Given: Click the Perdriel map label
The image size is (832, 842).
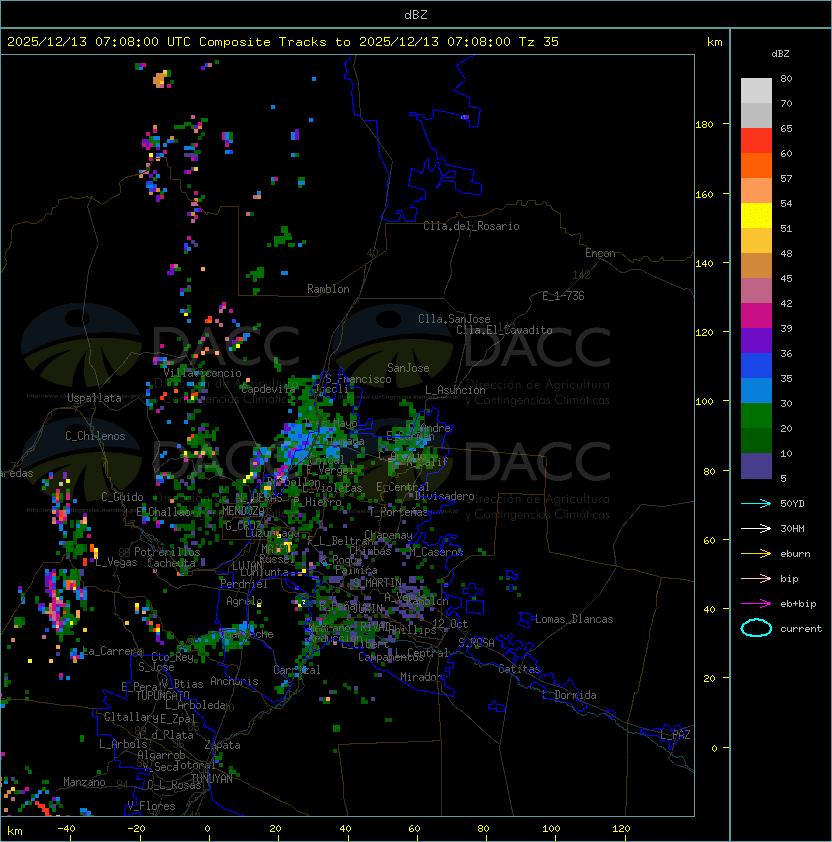Looking at the screenshot, I should click(244, 584).
